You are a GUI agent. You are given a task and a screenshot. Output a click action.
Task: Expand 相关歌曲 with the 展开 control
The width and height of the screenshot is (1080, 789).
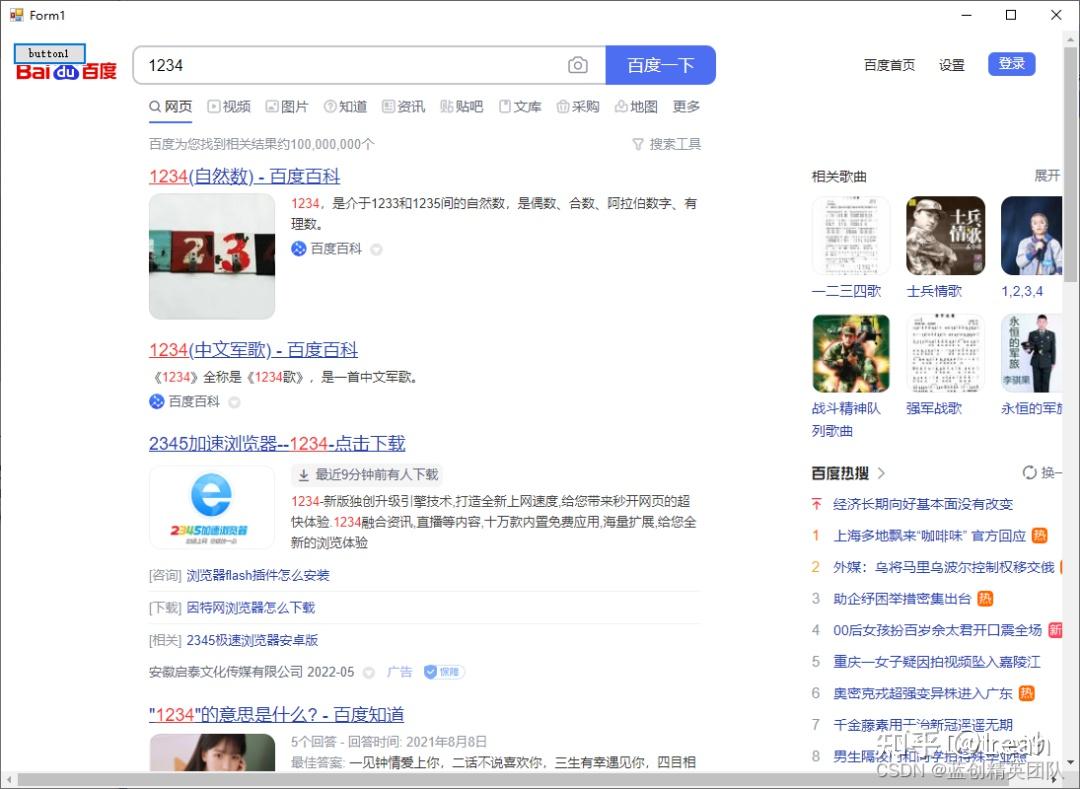[1046, 173]
